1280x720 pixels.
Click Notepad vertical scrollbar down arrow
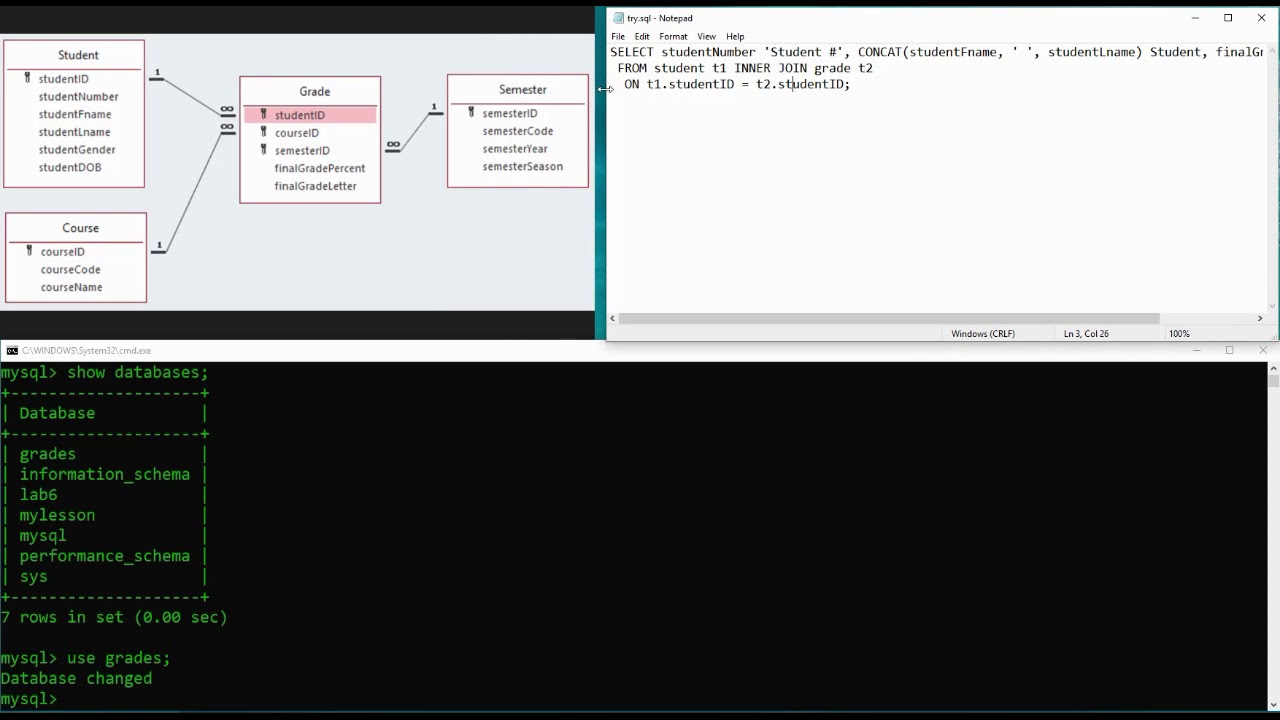coord(1273,306)
